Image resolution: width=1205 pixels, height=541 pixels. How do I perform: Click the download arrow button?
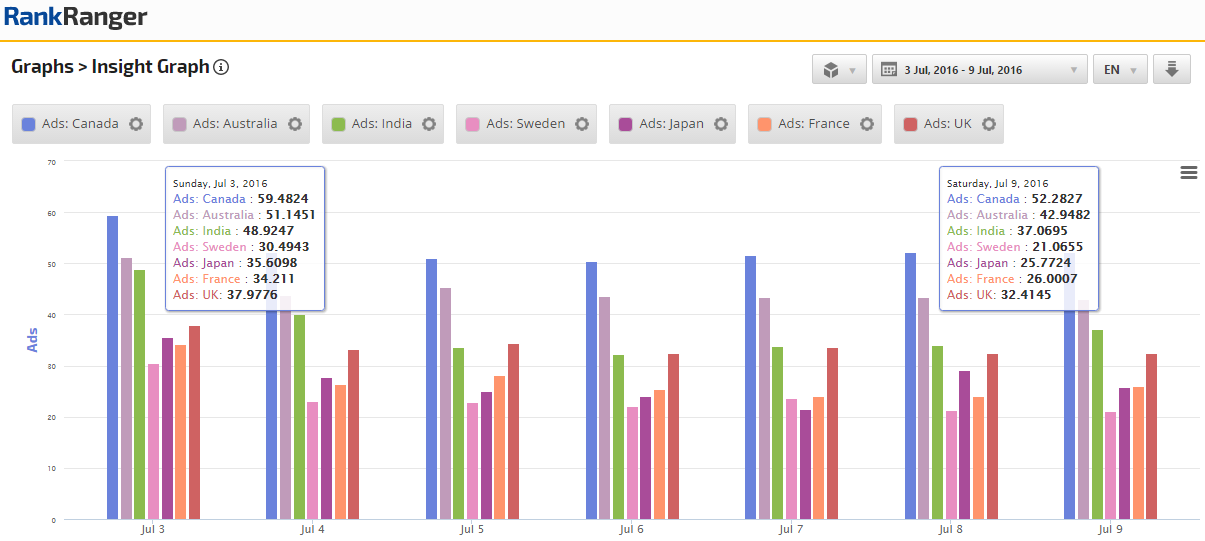point(1171,70)
